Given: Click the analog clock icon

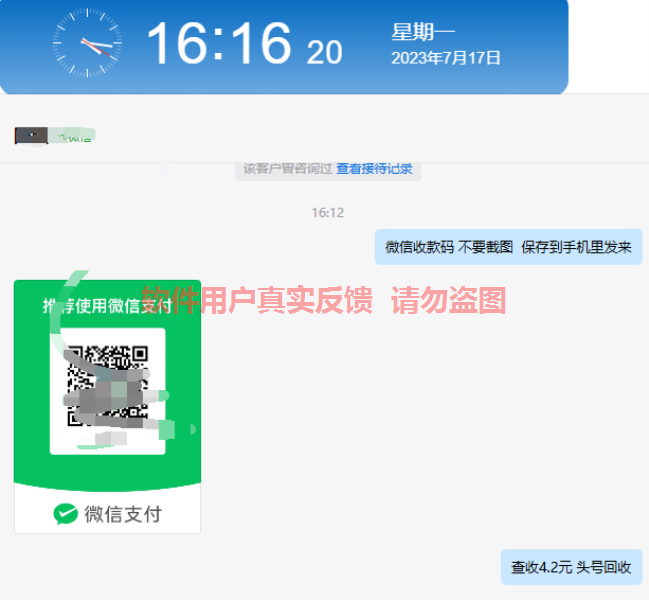Looking at the screenshot, I should click(87, 43).
